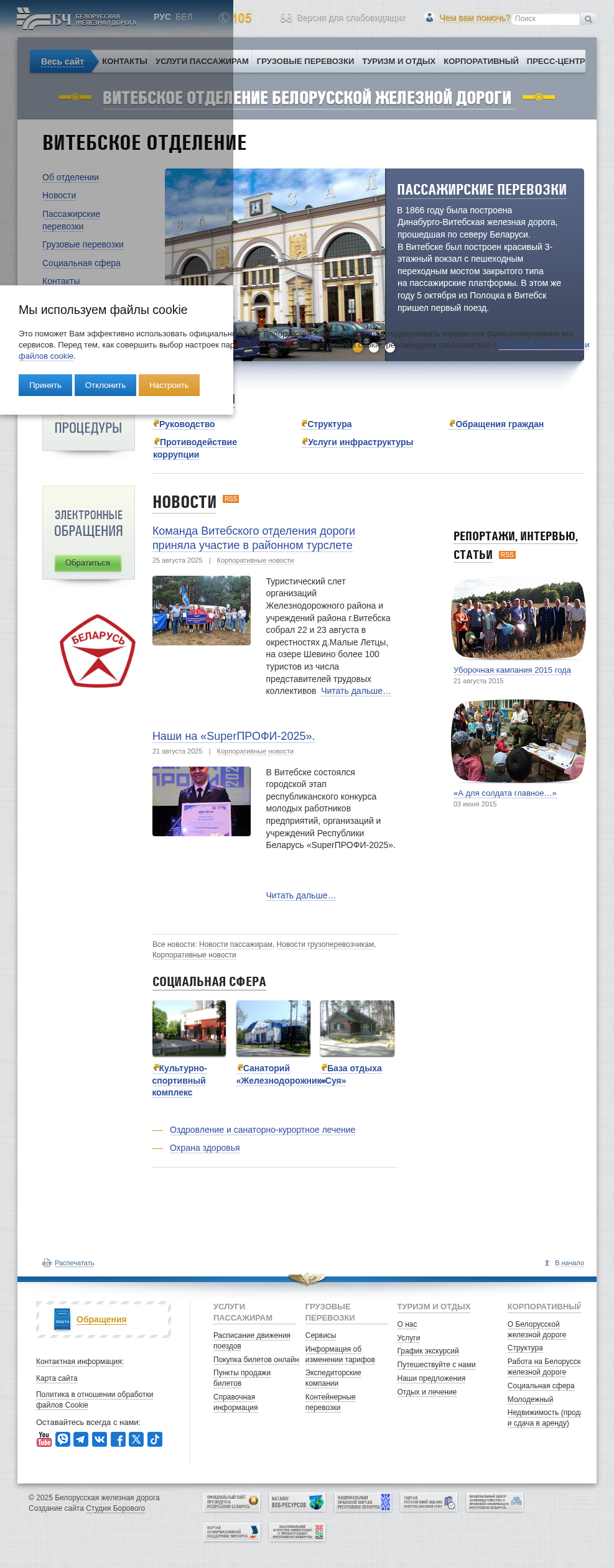
Task: Open the YouTube social icon in footer
Action: point(44,1439)
